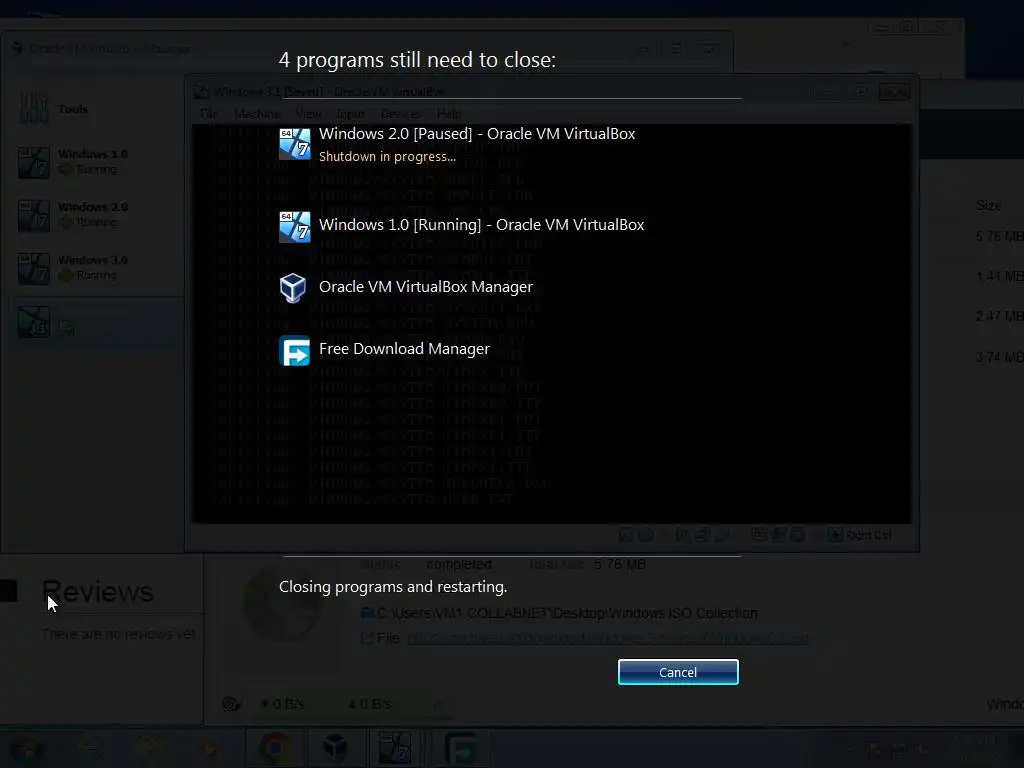Click the 'Reviews' heading in background window
This screenshot has width=1024, height=768.
[x=97, y=592]
